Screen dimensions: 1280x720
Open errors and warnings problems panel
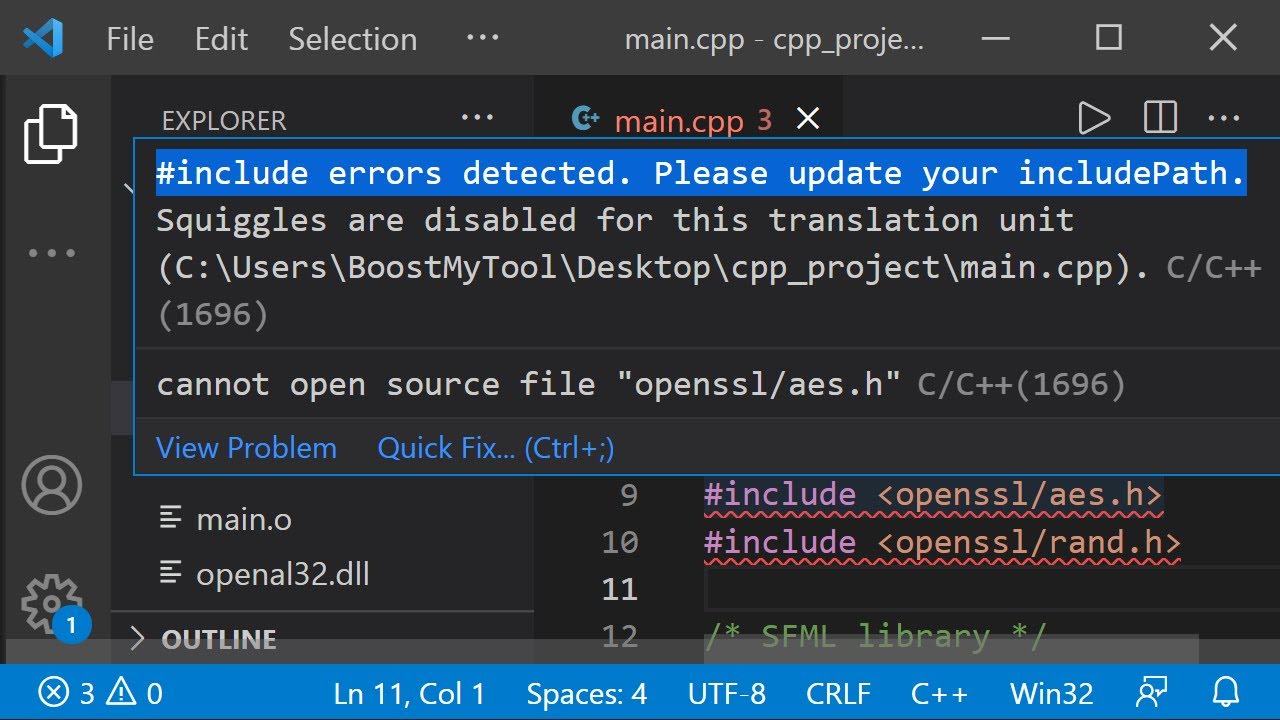(100, 693)
